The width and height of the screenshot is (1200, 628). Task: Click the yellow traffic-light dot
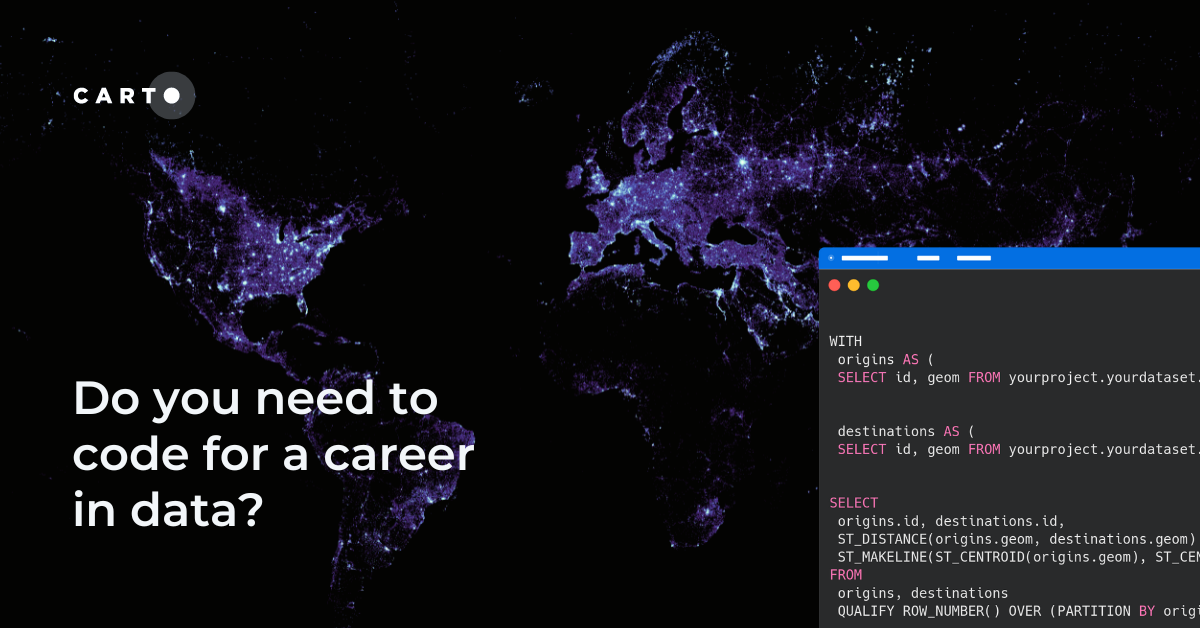click(853, 285)
